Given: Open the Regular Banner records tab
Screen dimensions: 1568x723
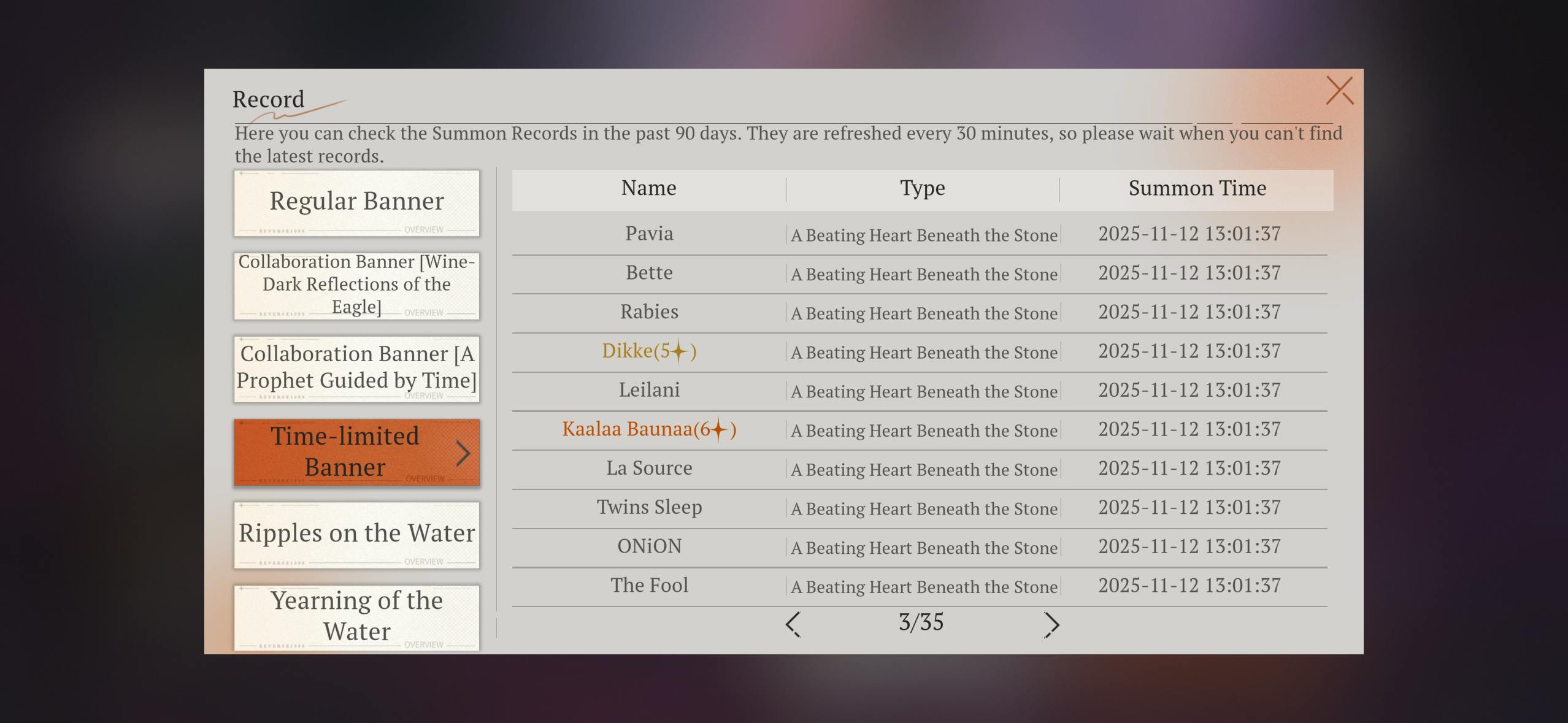Looking at the screenshot, I should pos(356,202).
